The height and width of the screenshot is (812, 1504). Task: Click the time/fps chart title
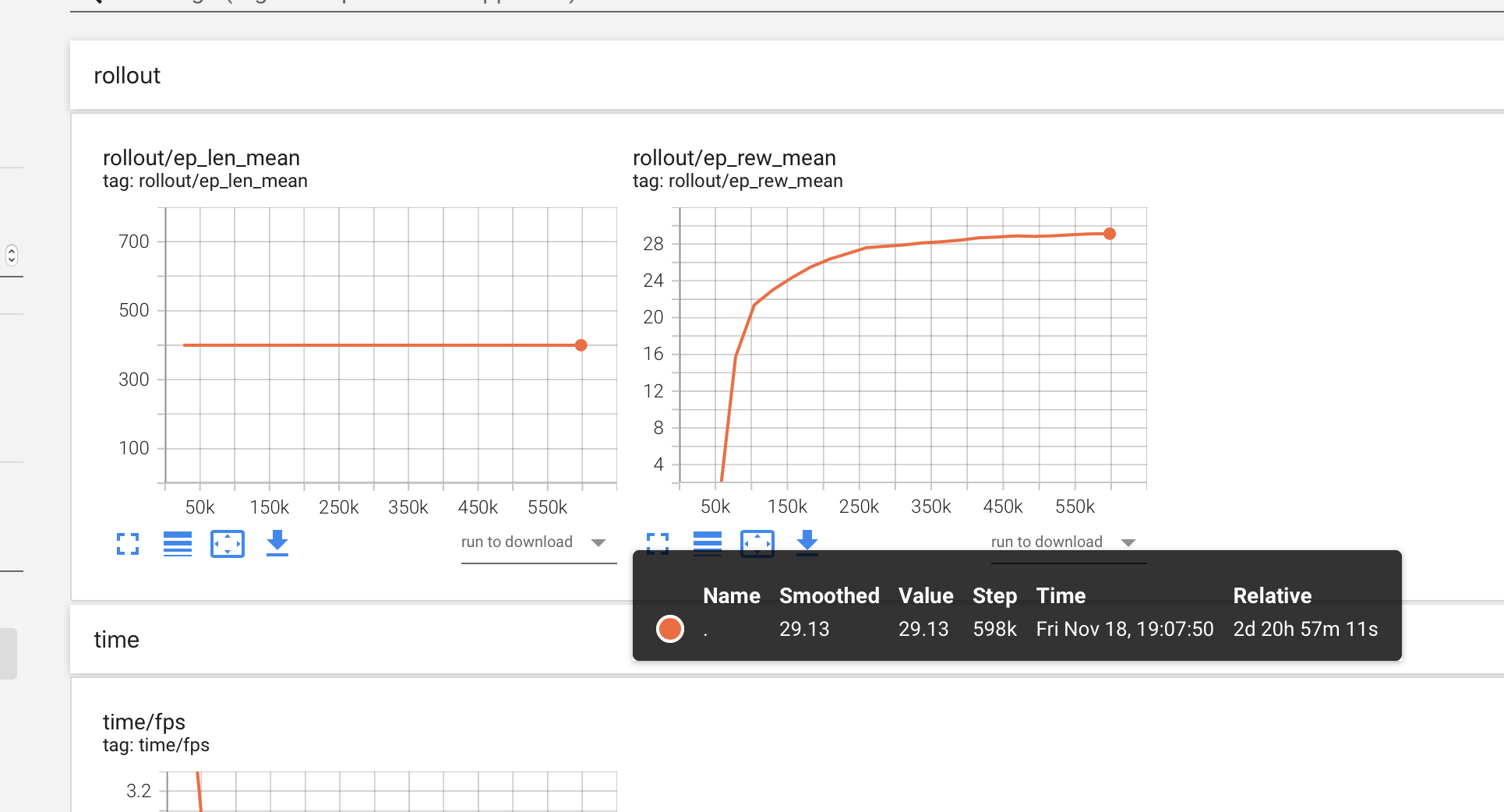tap(144, 722)
